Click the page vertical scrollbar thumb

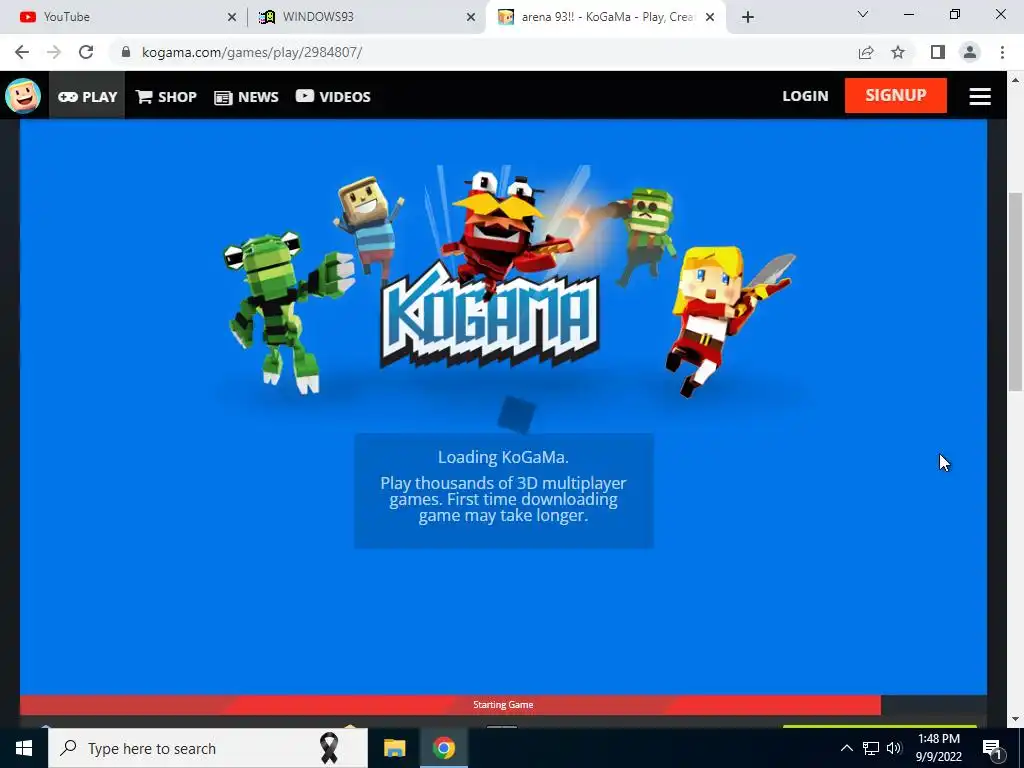click(x=1015, y=292)
